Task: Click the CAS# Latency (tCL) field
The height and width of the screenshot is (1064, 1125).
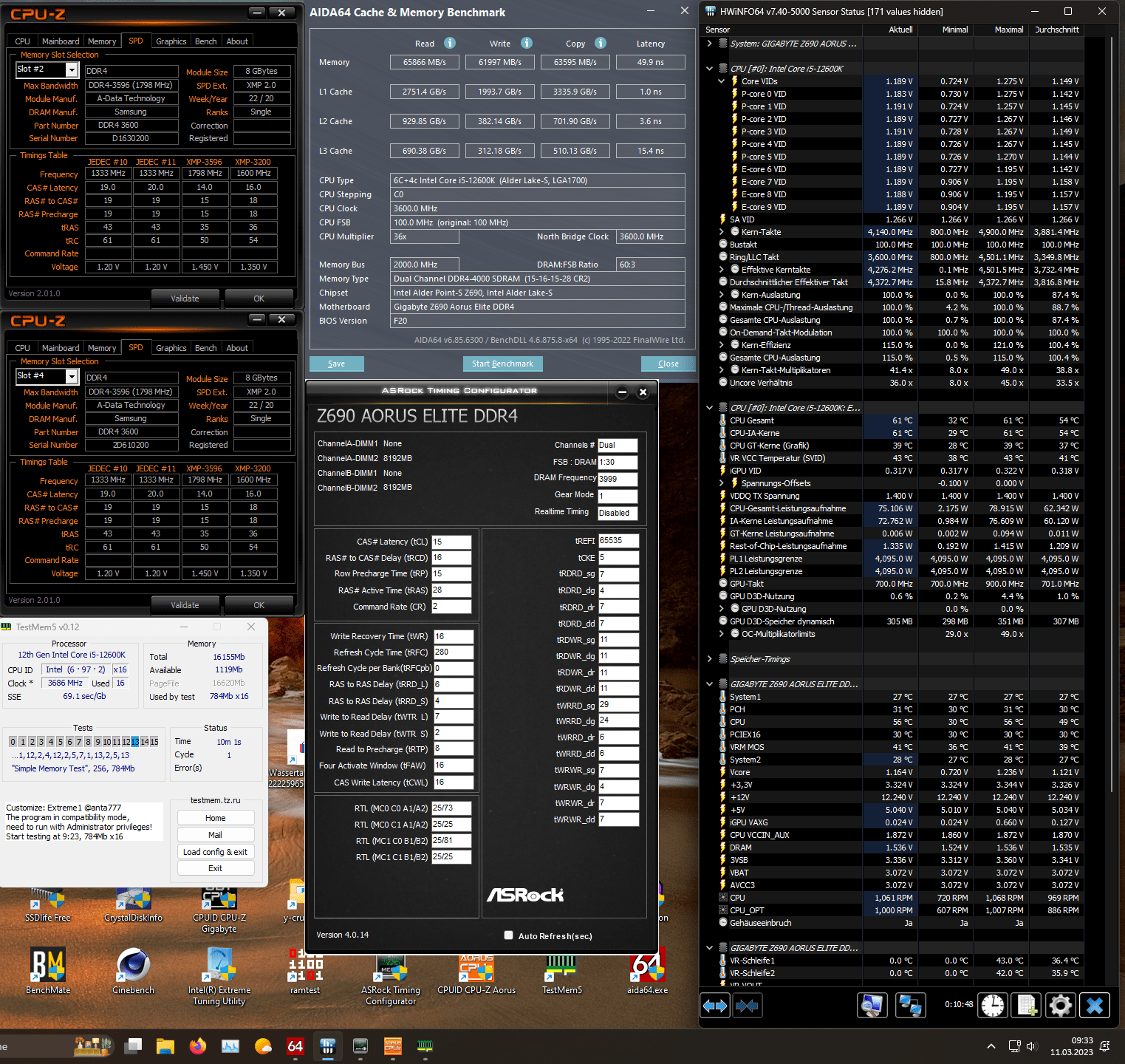Action: coord(451,542)
